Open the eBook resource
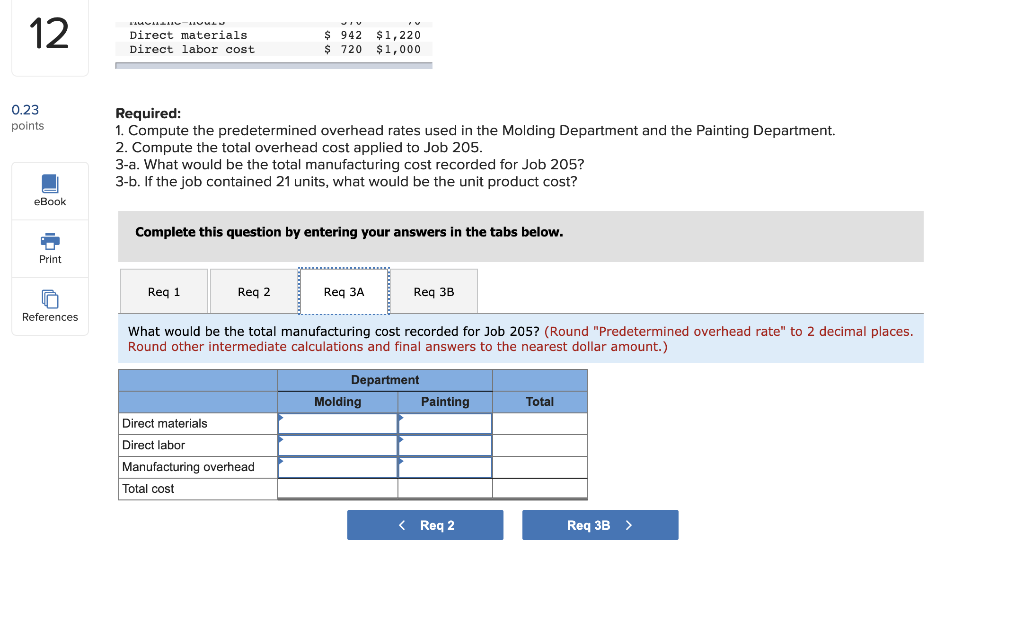Screen dimensions: 1024x630 click(49, 190)
